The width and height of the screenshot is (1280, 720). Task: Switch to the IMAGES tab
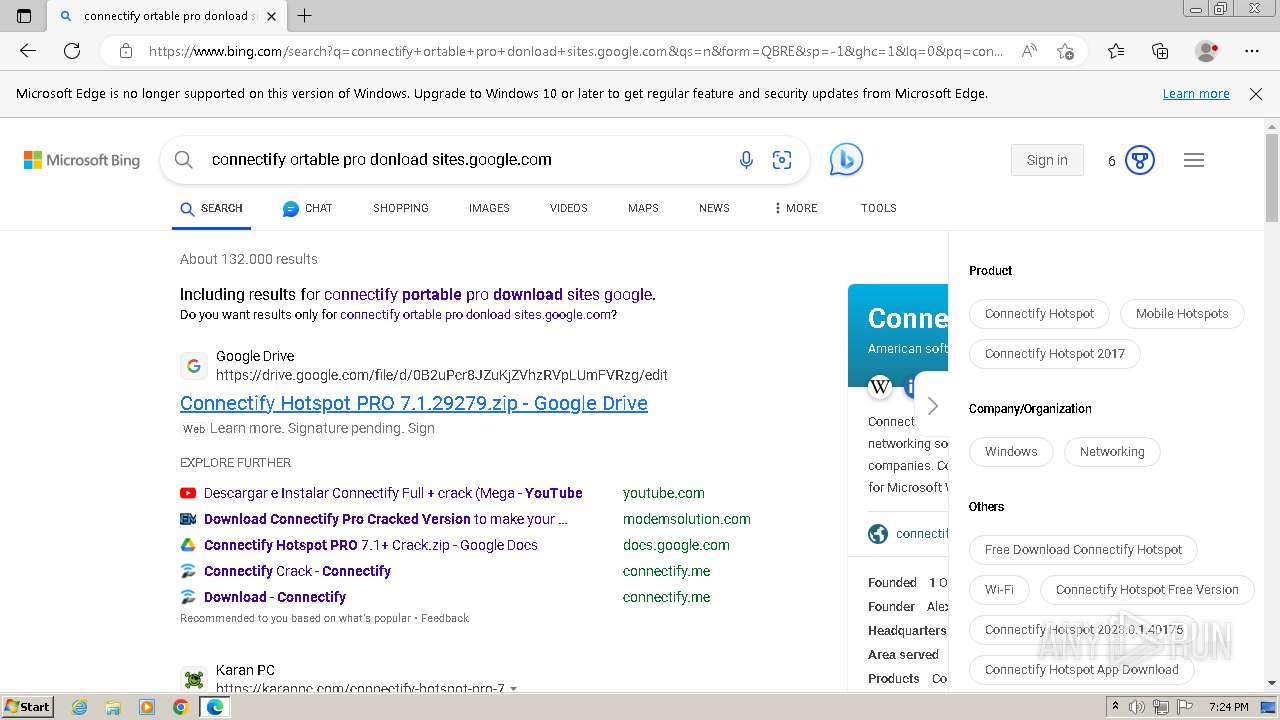point(489,208)
